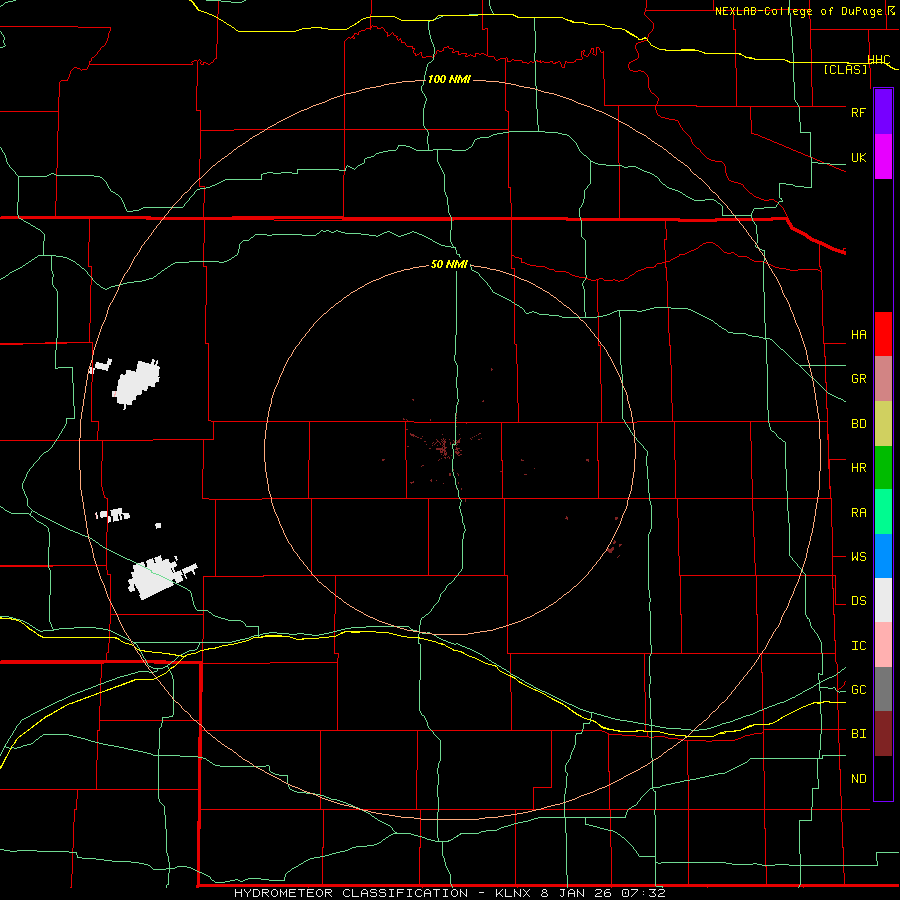Click the DS legend label text
The image size is (900, 900).
click(x=858, y=601)
